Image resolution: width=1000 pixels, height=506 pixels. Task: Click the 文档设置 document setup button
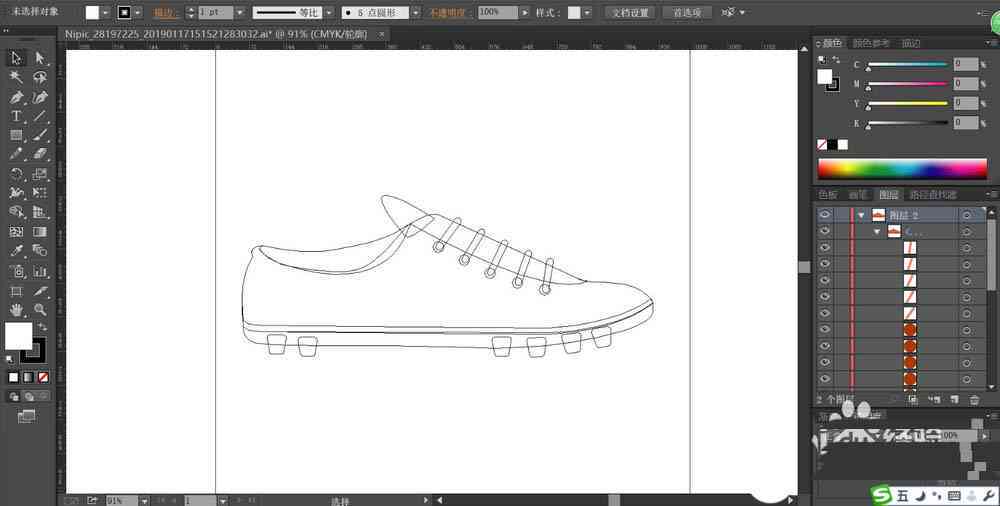point(630,12)
